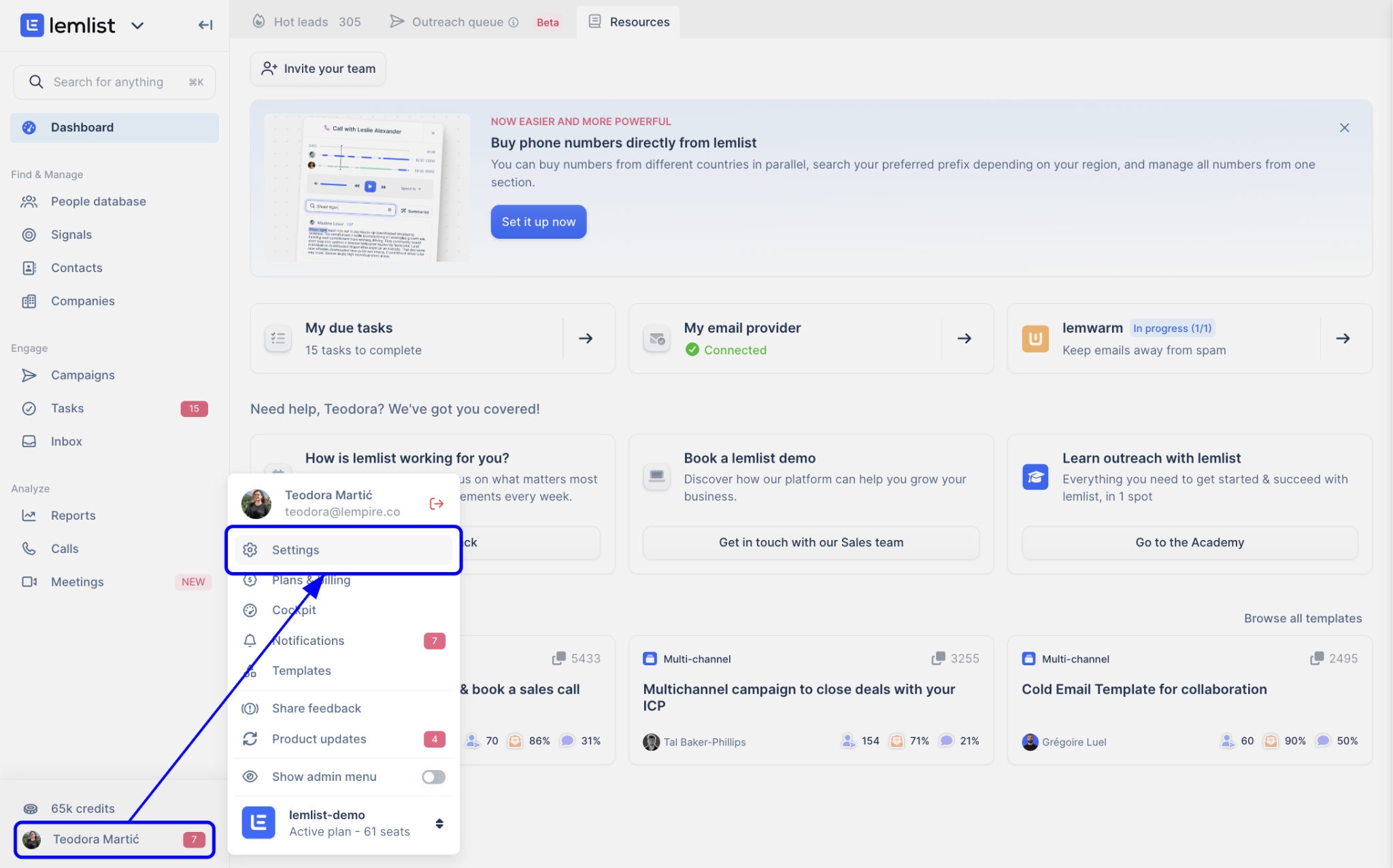Select Plans & billing menu entry
The height and width of the screenshot is (868, 1393).
(343, 580)
